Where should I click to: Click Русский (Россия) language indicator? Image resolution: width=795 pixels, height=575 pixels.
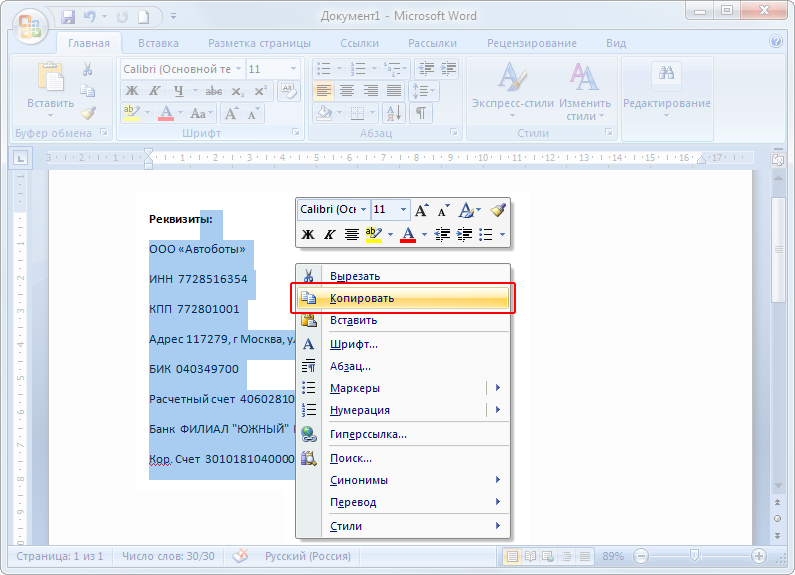click(x=308, y=556)
